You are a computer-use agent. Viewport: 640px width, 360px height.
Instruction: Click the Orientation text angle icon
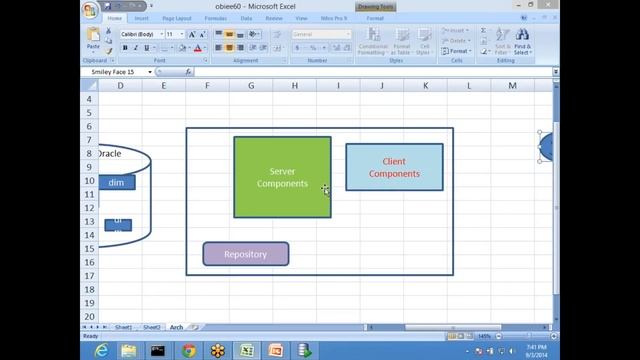click(x=253, y=34)
